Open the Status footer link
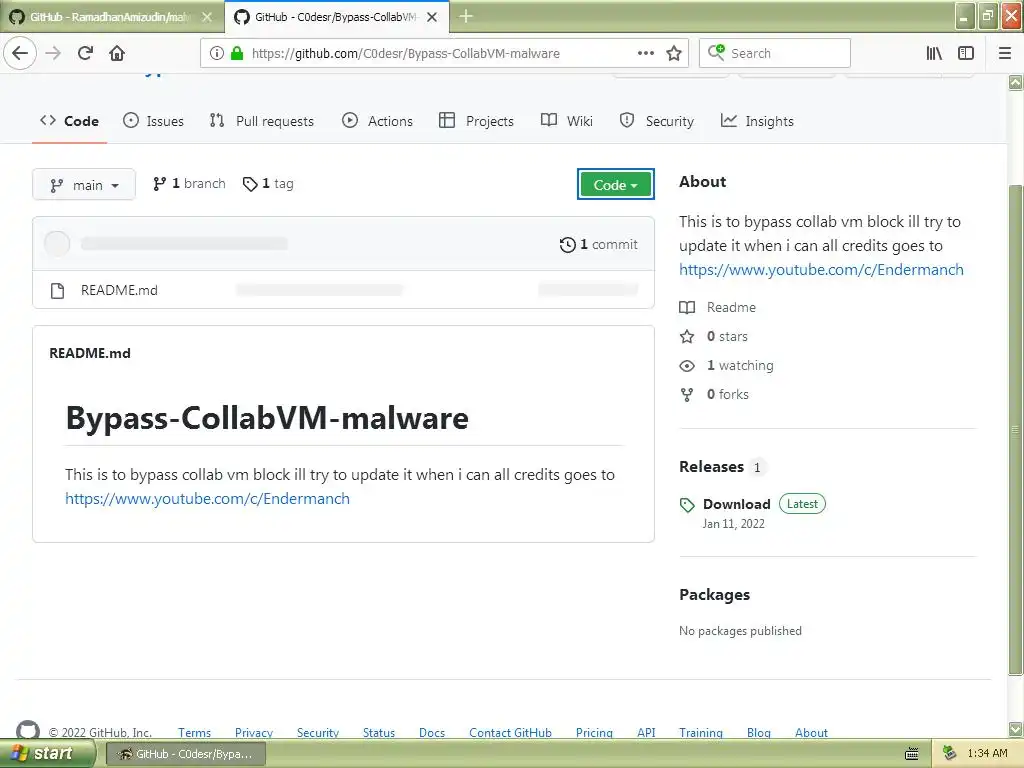The height and width of the screenshot is (768, 1024). (x=379, y=733)
